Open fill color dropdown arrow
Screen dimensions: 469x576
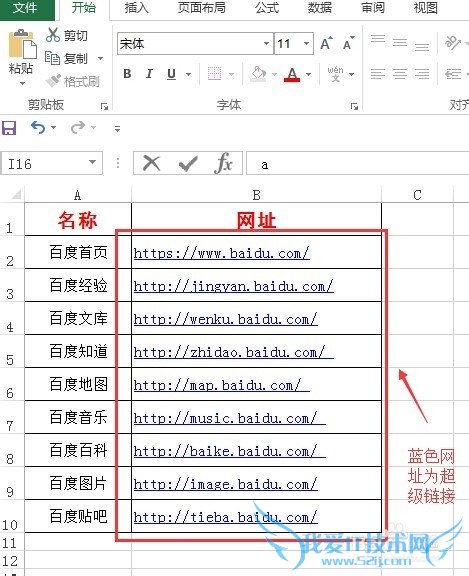274,75
